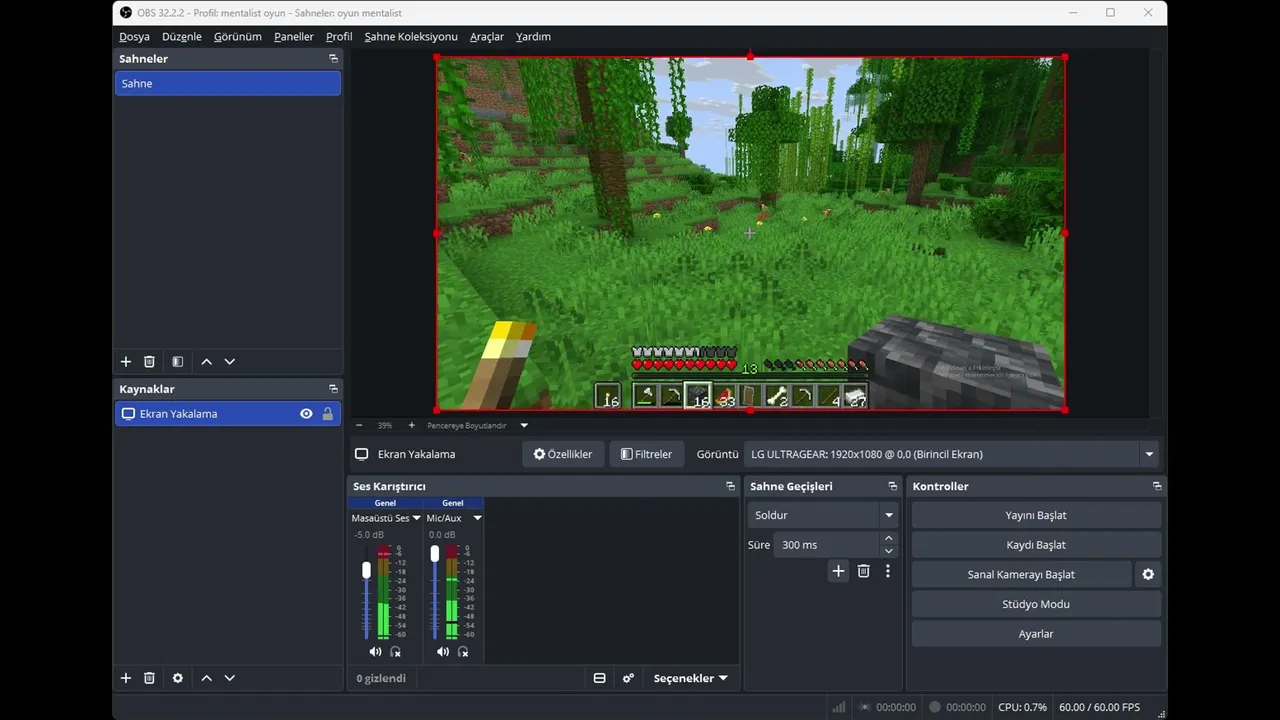This screenshot has width=1280, height=720.
Task: Remove the scene transition with trash icon
Action: (864, 571)
